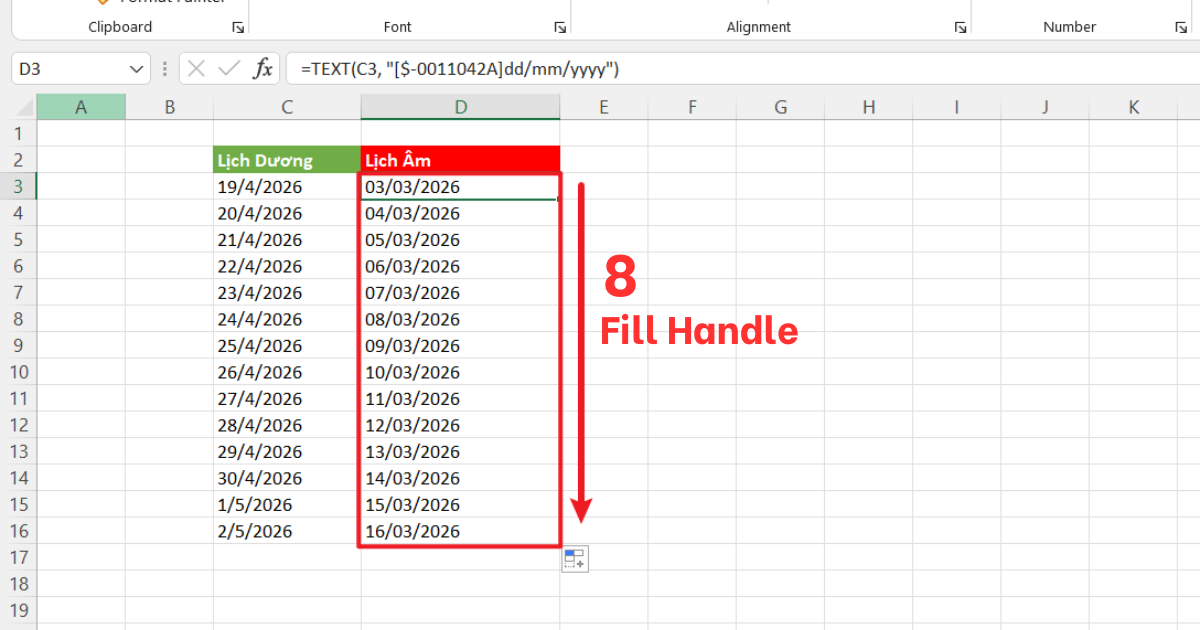1200x630 pixels.
Task: Click the Name Box showing D3
Action: click(70, 69)
